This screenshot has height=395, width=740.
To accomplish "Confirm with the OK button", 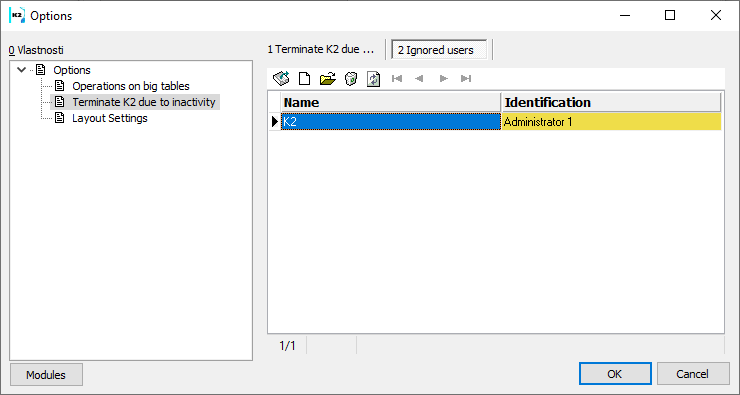I will tap(615, 374).
